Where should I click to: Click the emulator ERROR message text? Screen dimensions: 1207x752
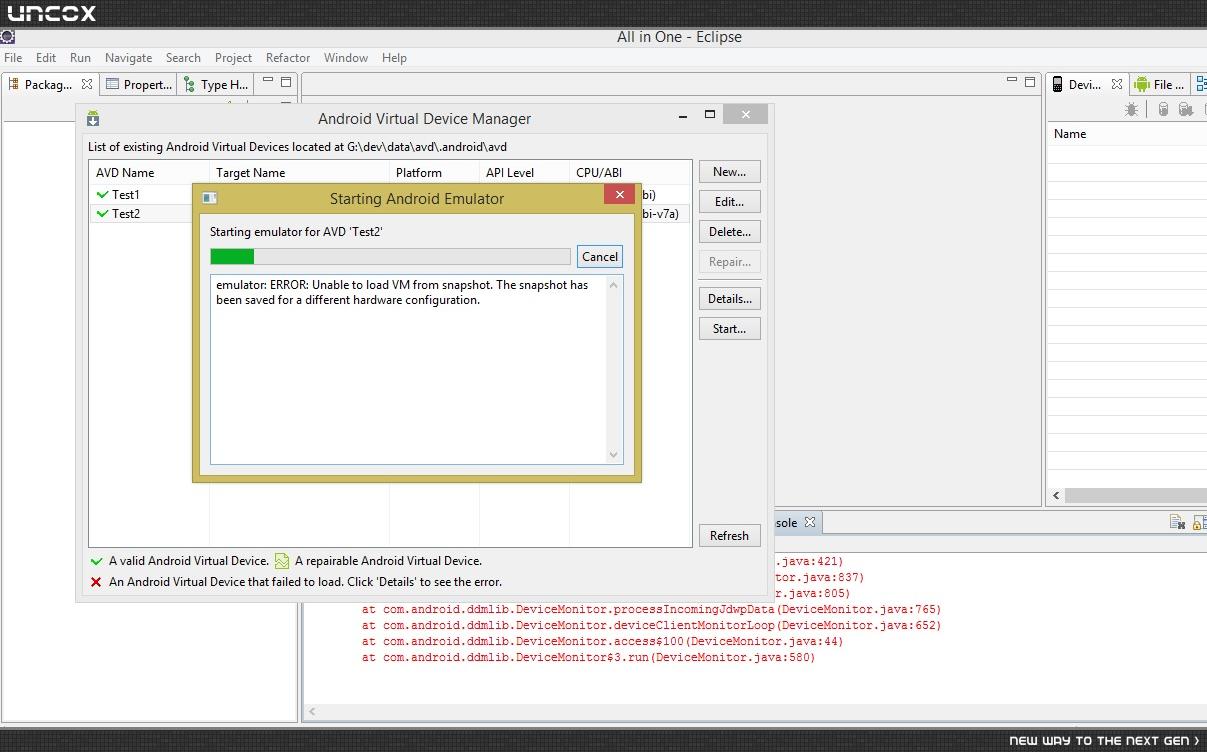(x=402, y=292)
